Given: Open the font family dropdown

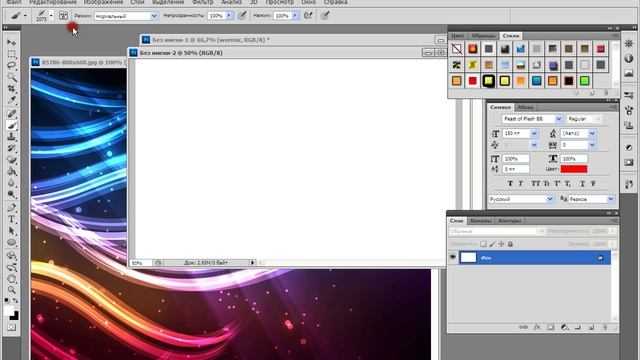Looking at the screenshot, I should coord(558,119).
